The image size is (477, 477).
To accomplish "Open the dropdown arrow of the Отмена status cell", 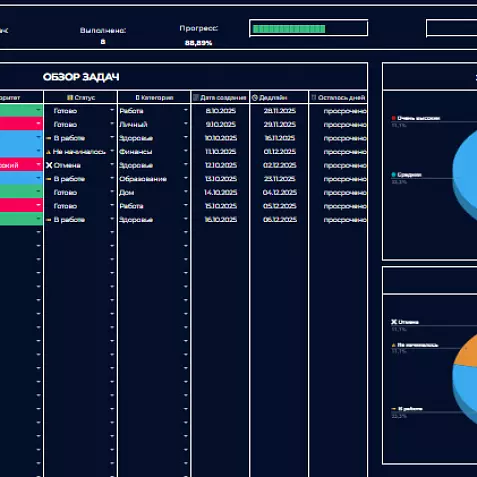I will [112, 164].
